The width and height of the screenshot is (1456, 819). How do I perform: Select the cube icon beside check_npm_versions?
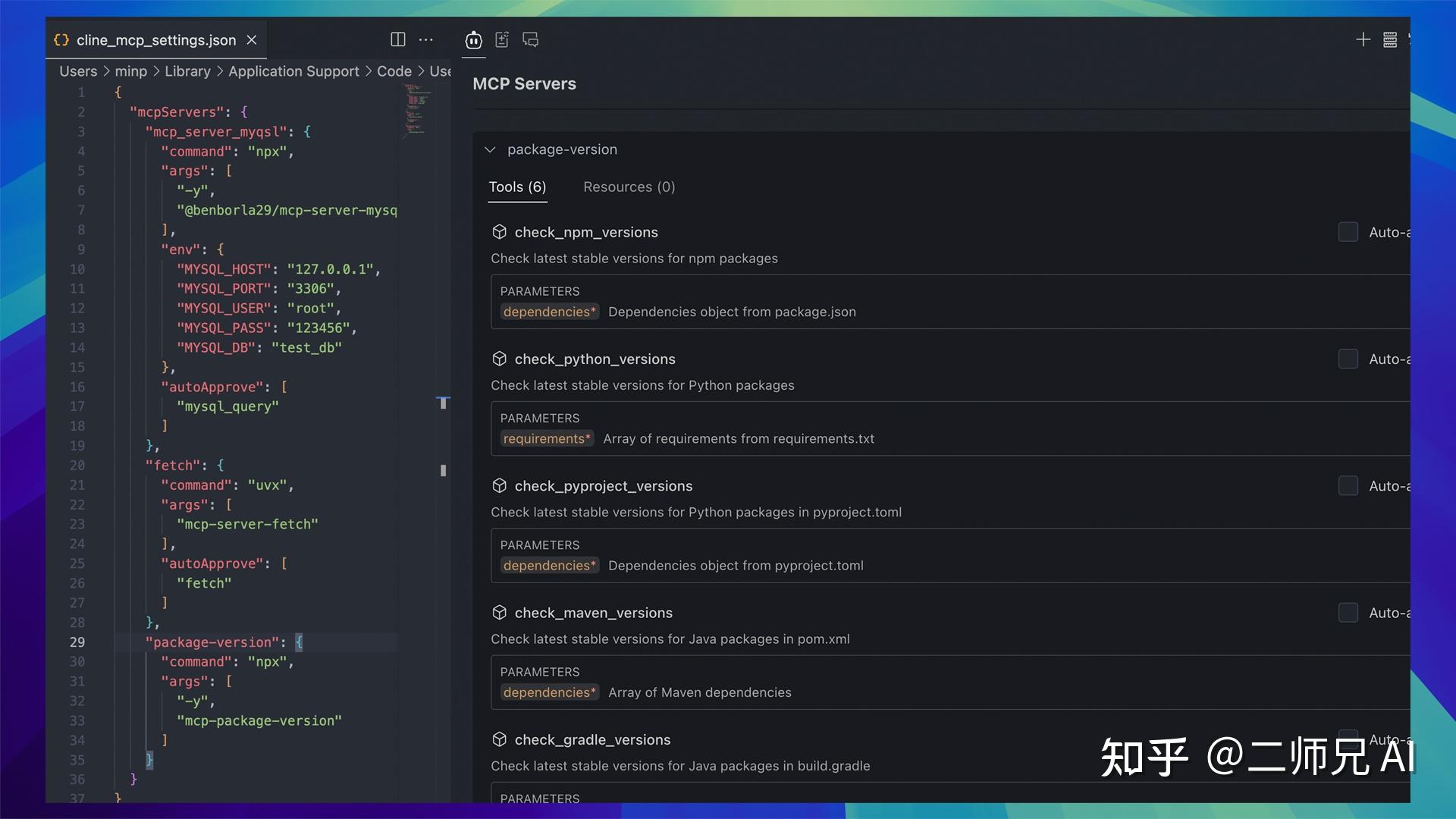tap(500, 232)
